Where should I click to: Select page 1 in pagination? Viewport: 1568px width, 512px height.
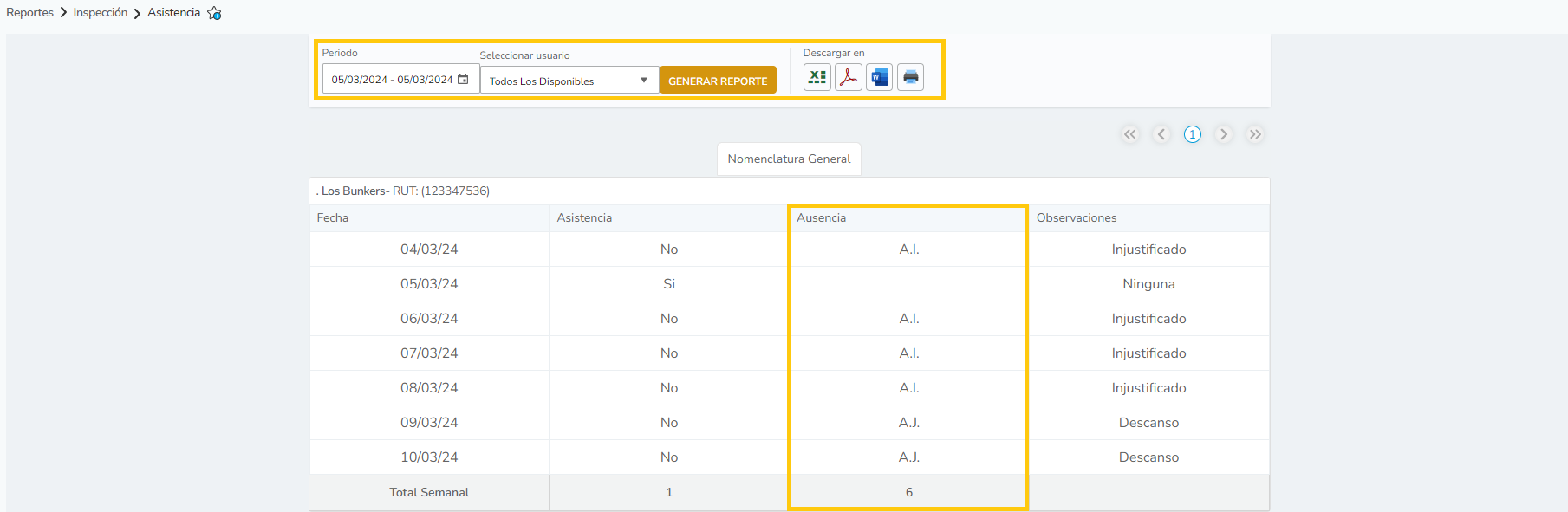point(1193,134)
